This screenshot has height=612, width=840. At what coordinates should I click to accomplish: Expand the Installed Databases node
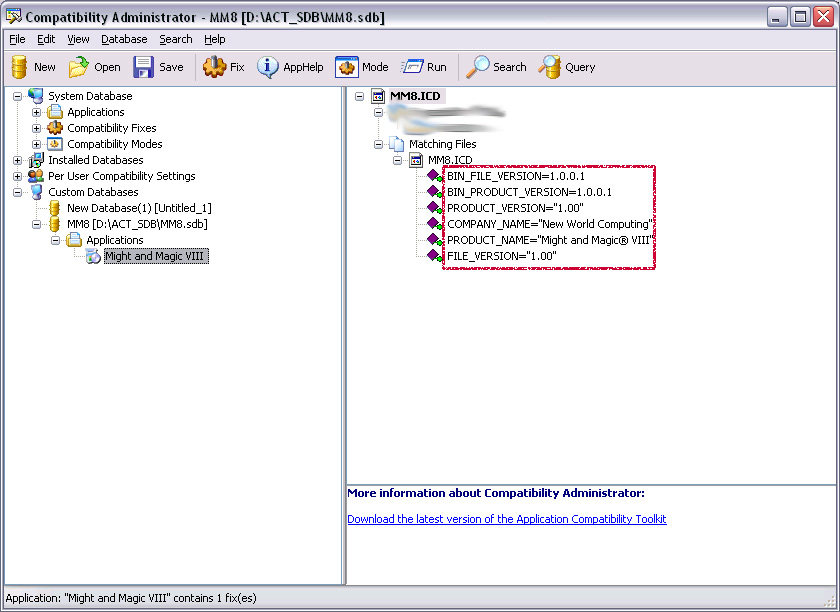pos(18,160)
